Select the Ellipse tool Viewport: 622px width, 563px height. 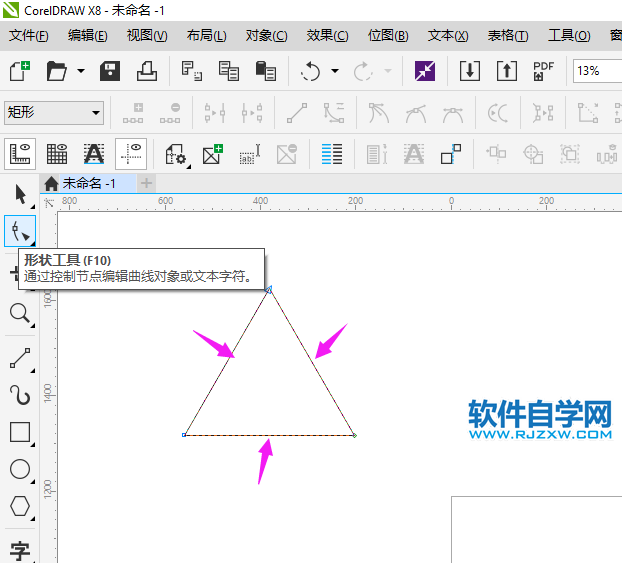[19, 469]
